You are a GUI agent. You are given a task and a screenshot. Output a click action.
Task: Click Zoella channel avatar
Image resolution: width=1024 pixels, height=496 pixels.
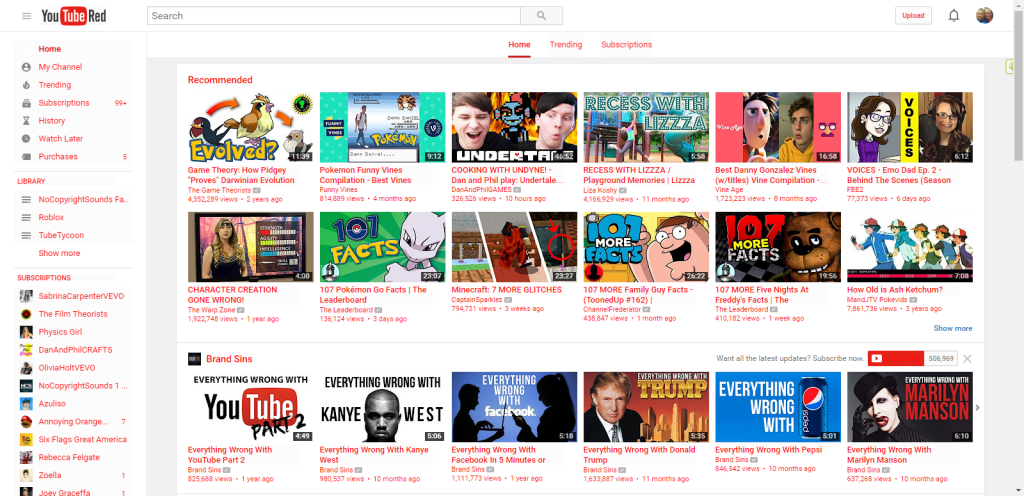click(26, 476)
